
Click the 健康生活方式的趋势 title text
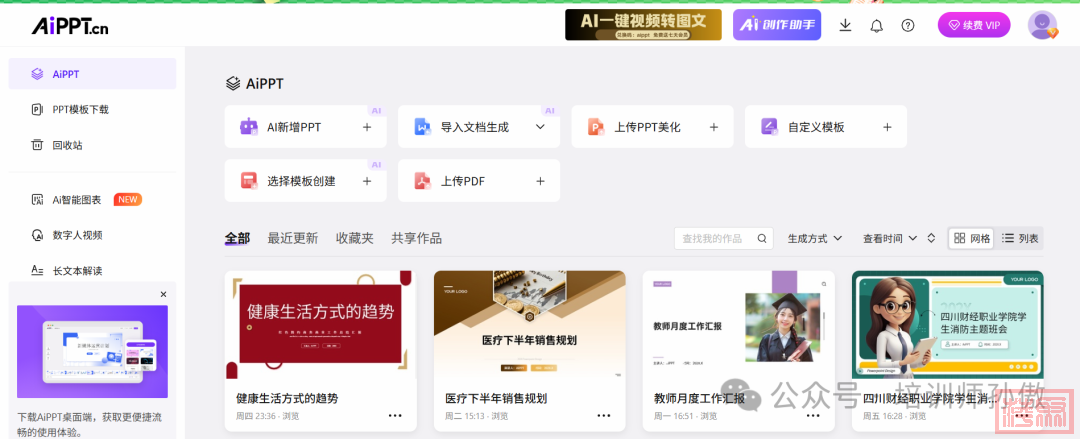click(x=287, y=398)
